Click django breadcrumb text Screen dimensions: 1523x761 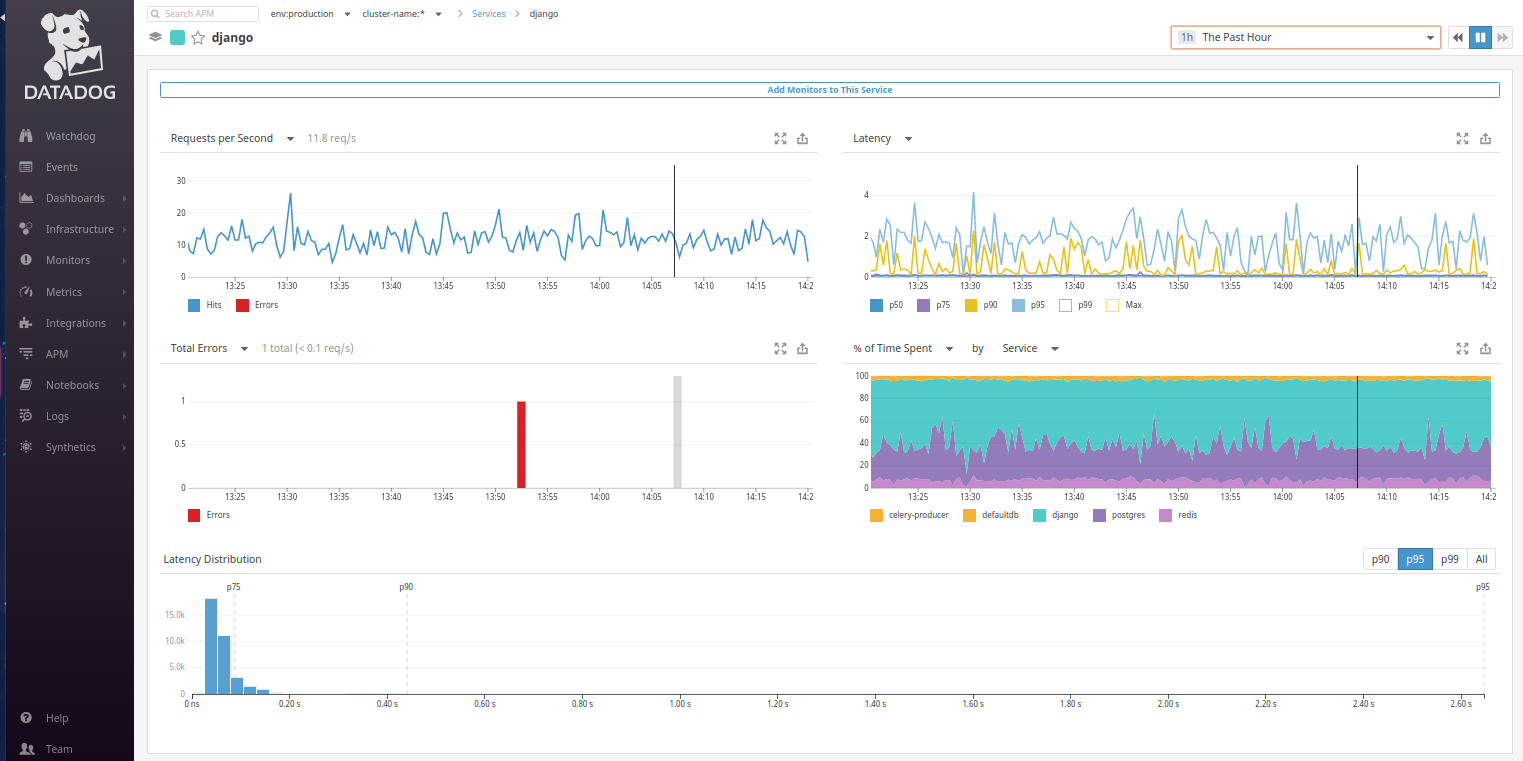tap(544, 14)
